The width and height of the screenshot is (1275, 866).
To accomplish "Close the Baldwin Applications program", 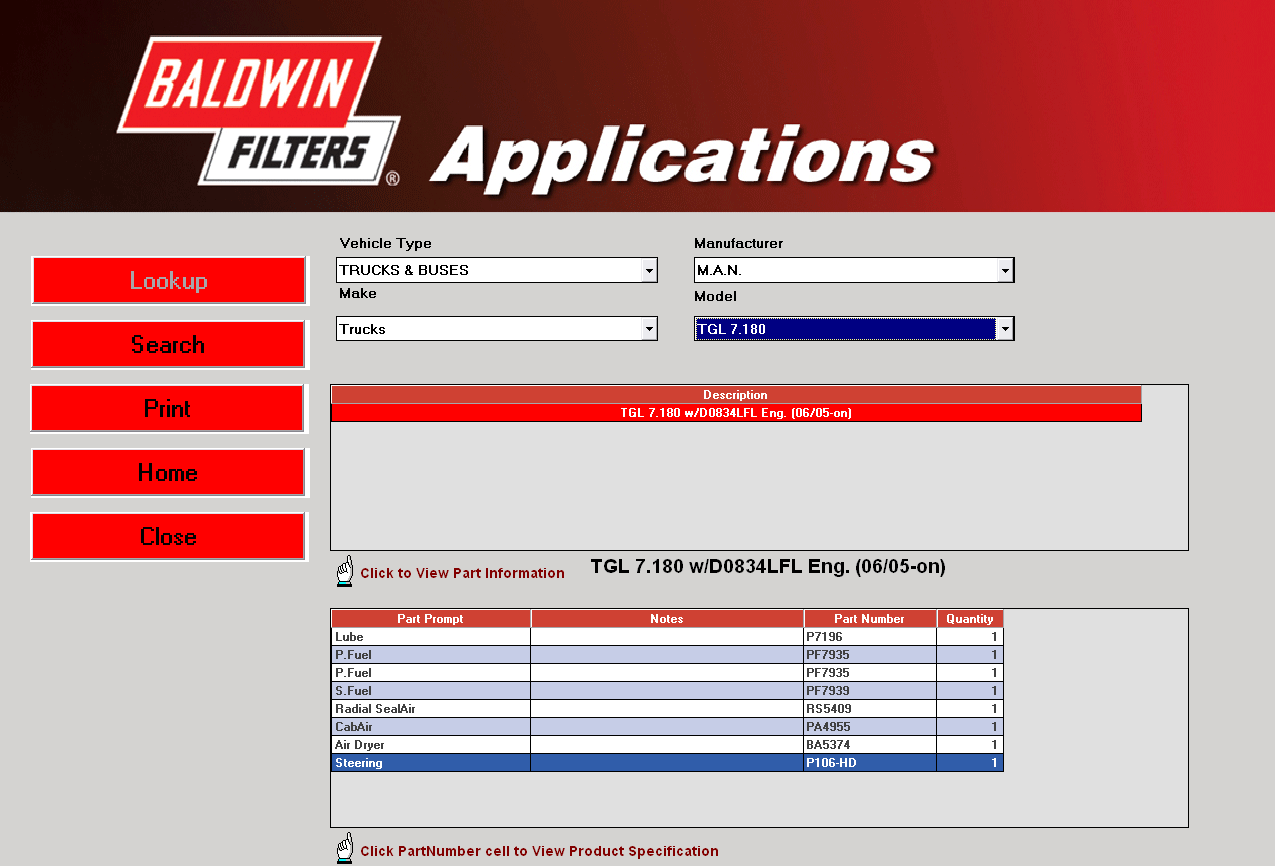I will pos(168,536).
